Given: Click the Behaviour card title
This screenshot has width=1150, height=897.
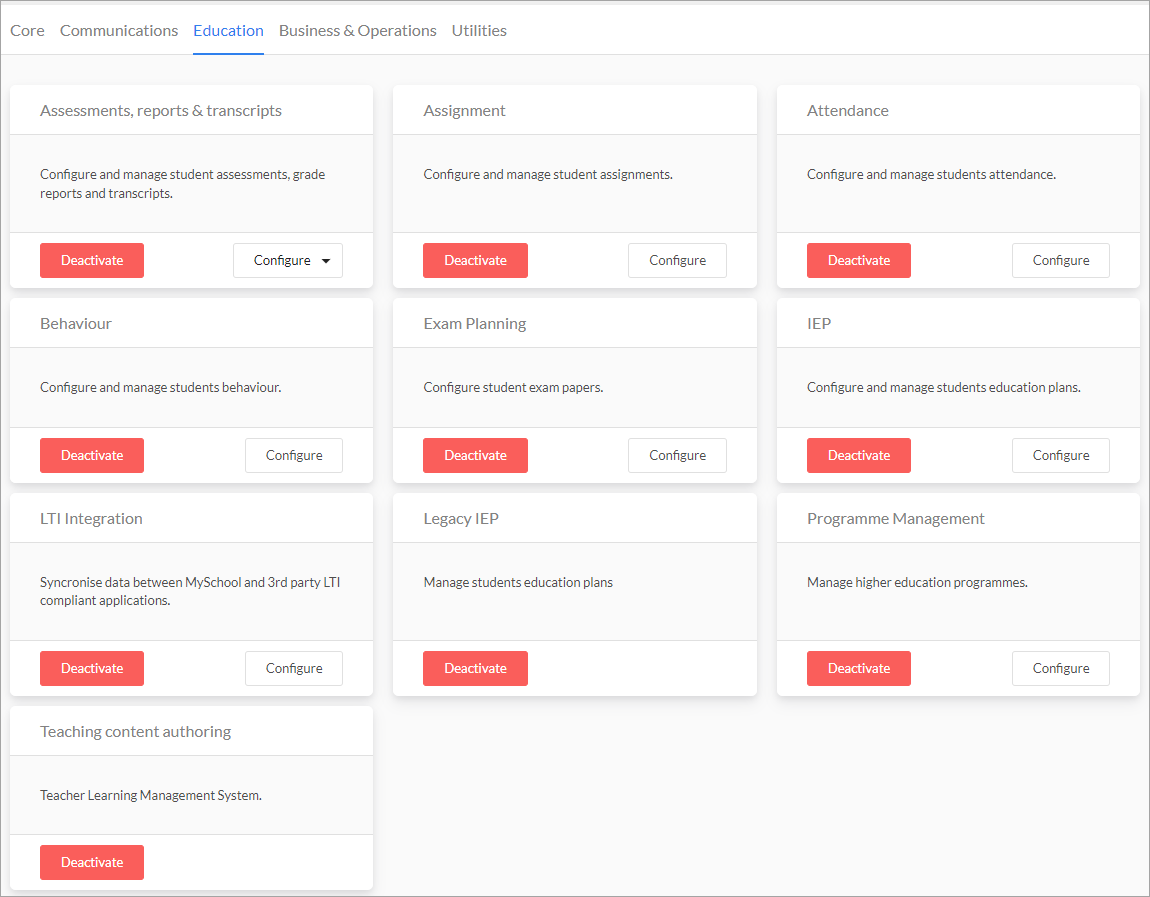Looking at the screenshot, I should [76, 323].
